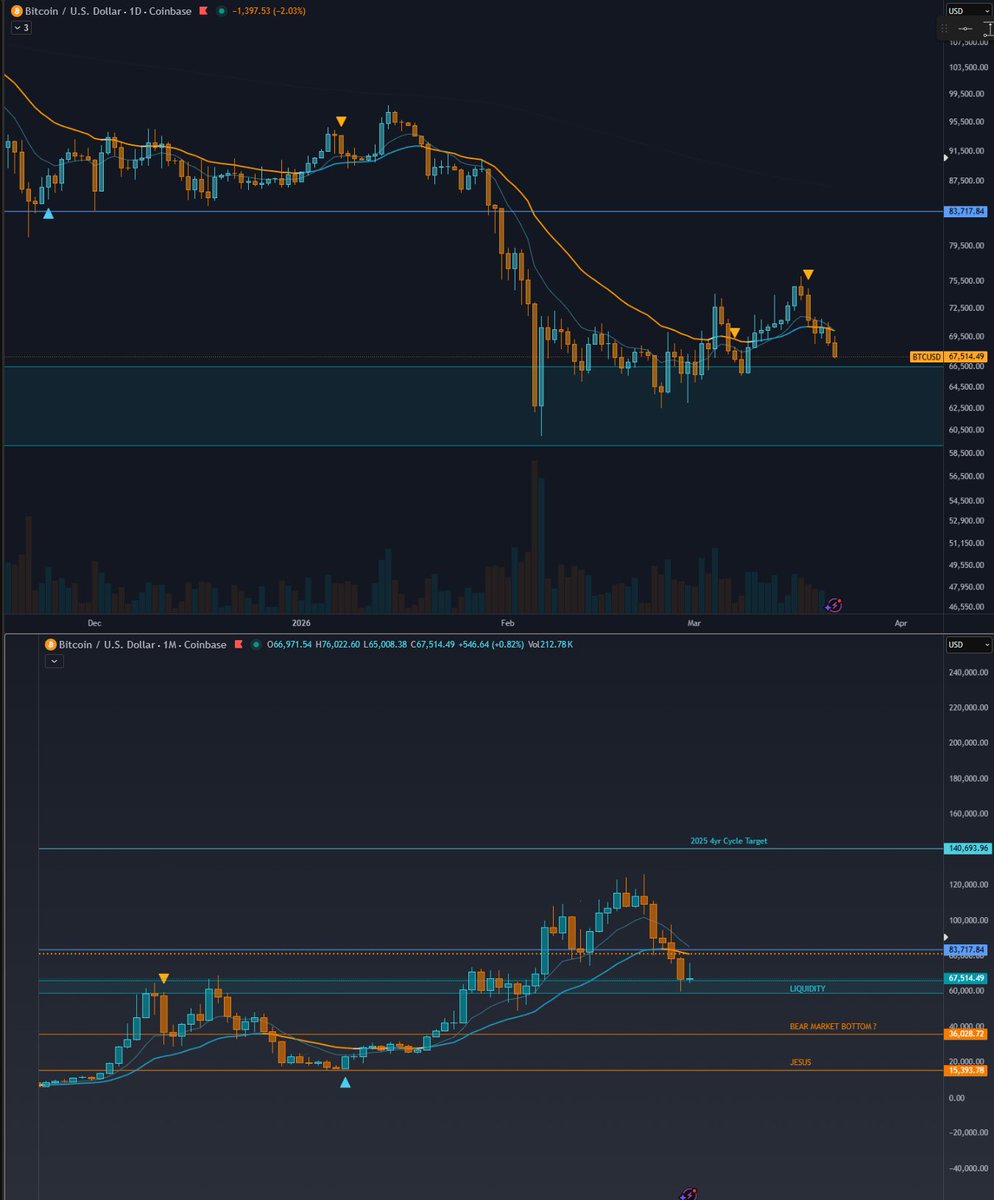Click the Bitcoin / U.S. Dollar 1D Coinbase title
The height and width of the screenshot is (1200, 994).
pos(107,11)
